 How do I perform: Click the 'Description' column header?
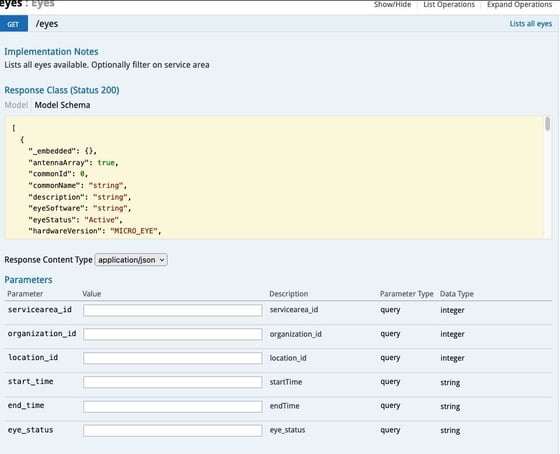(289, 294)
